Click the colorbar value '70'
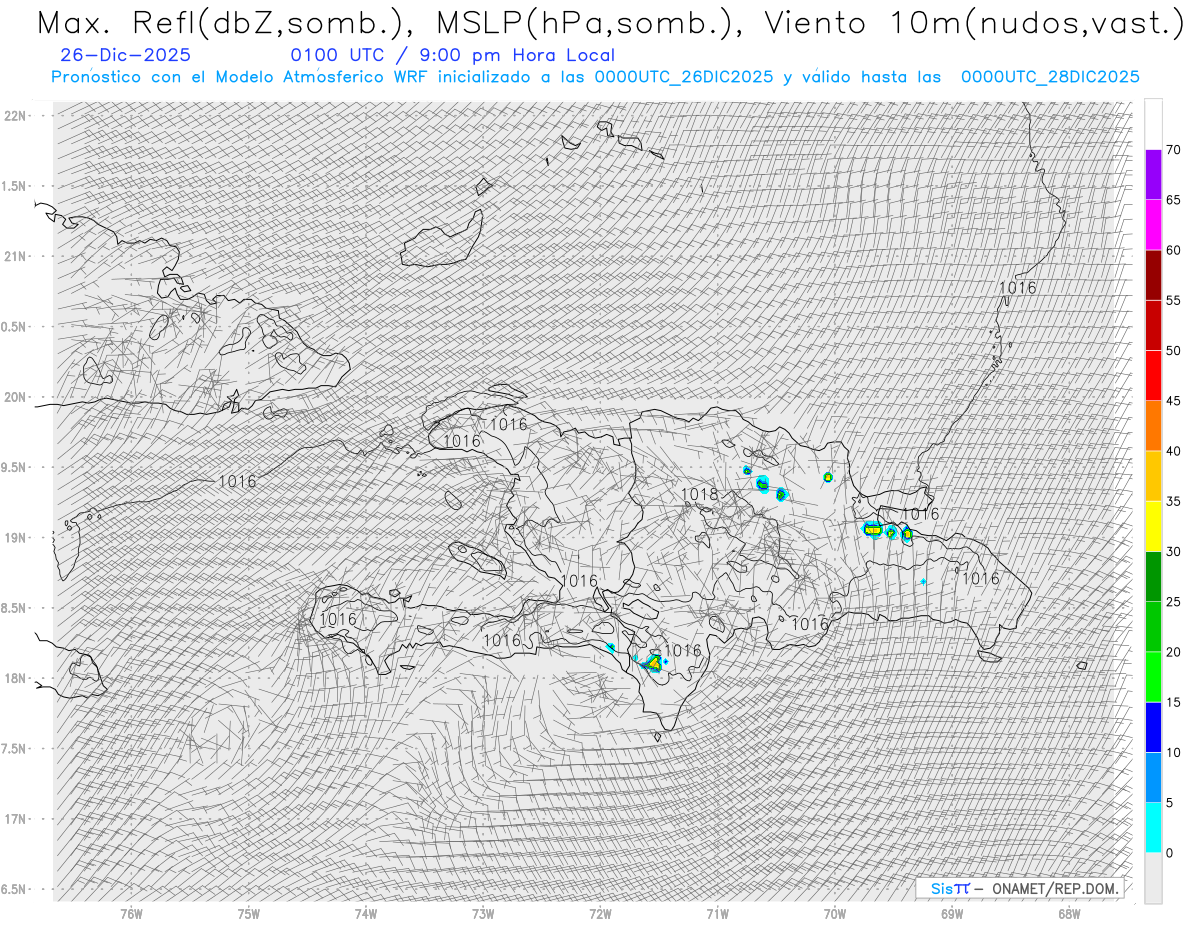Image resolution: width=1200 pixels, height=927 pixels. 1173,150
